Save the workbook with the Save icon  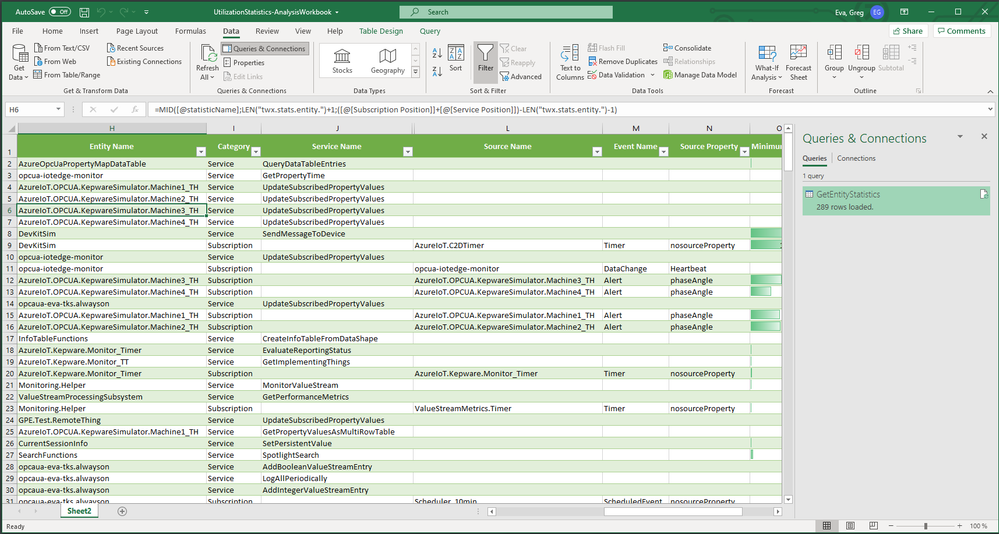85,12
